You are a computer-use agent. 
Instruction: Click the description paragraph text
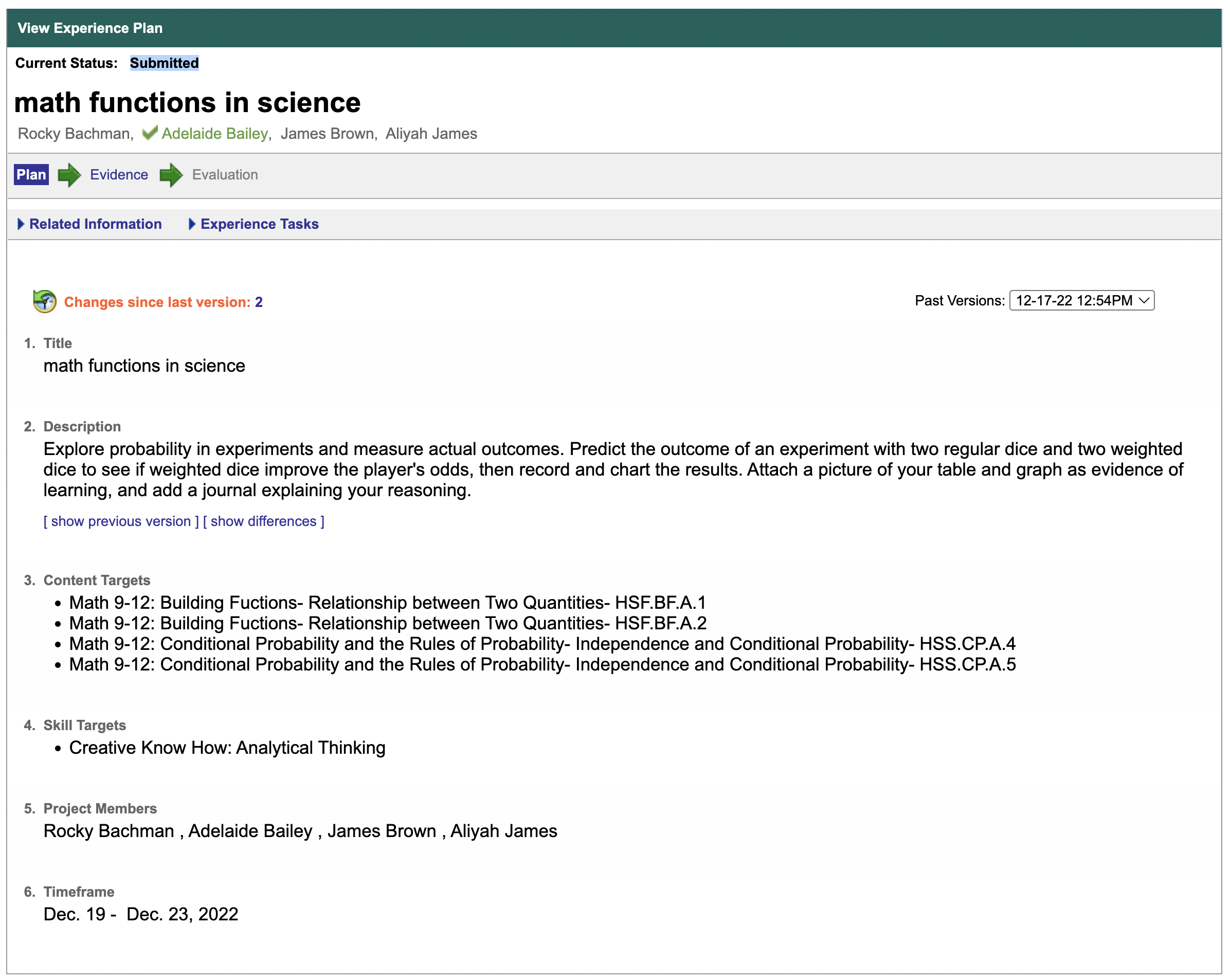click(x=613, y=469)
